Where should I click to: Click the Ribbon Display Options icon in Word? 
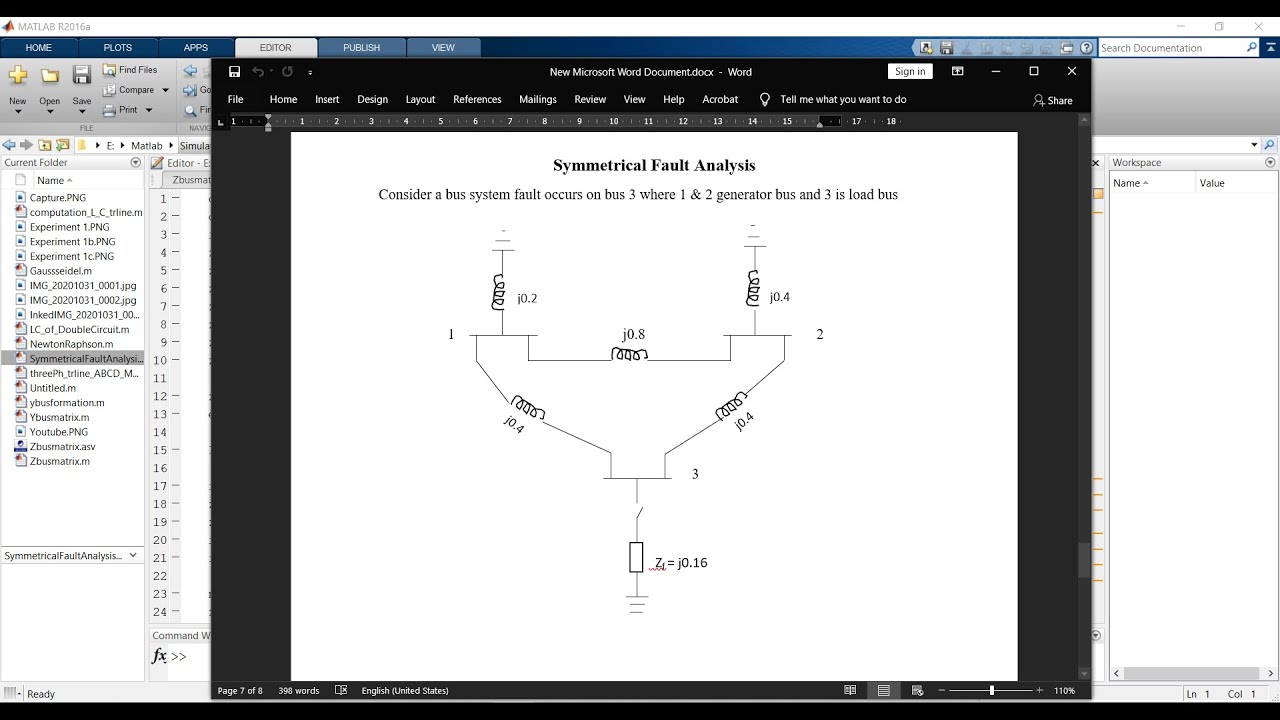point(957,72)
